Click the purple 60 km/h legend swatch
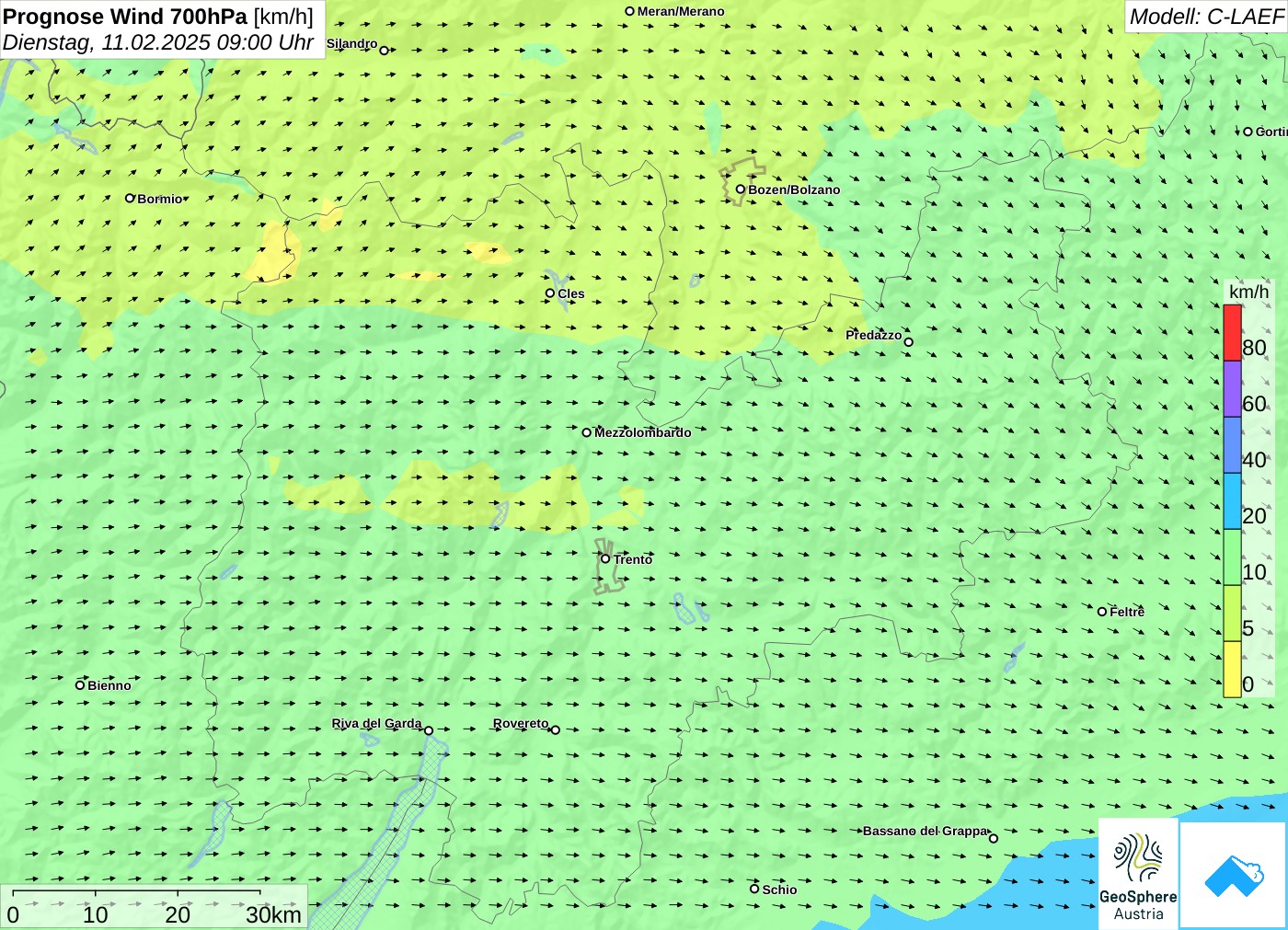The image size is (1288, 930). [1232, 389]
